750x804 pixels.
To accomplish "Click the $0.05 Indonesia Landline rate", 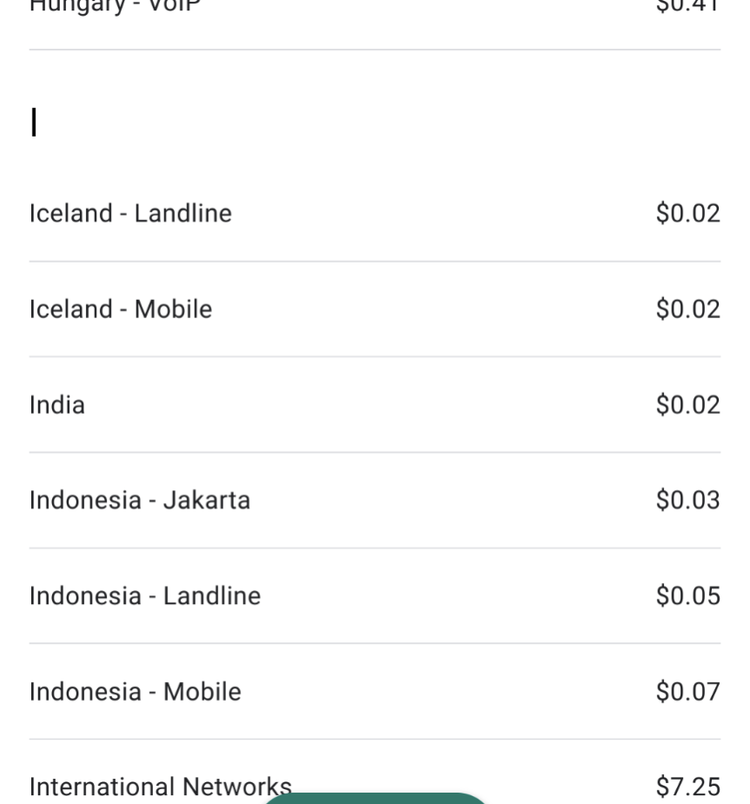I will coord(688,596).
